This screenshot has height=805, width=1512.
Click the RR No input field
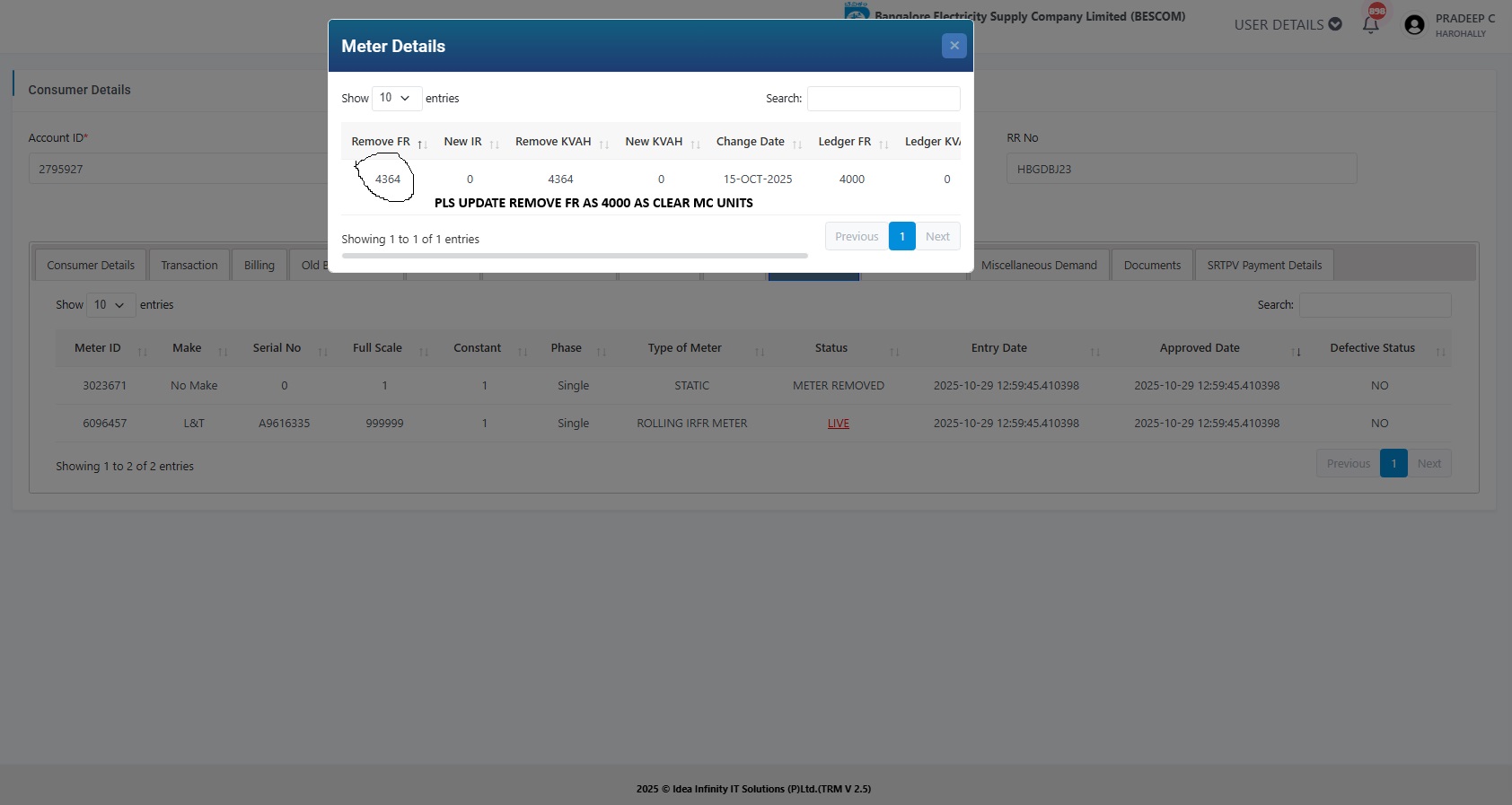1181,169
